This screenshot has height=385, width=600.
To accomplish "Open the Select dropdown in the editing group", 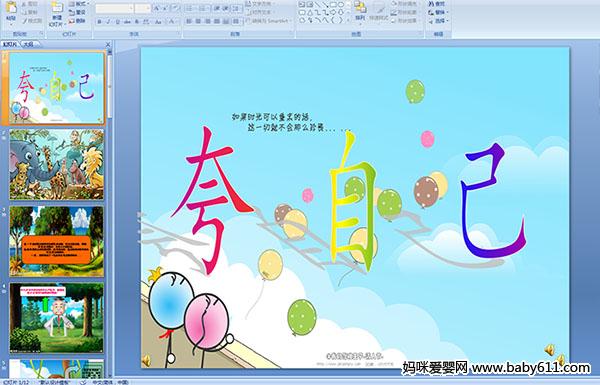I will (439, 21).
